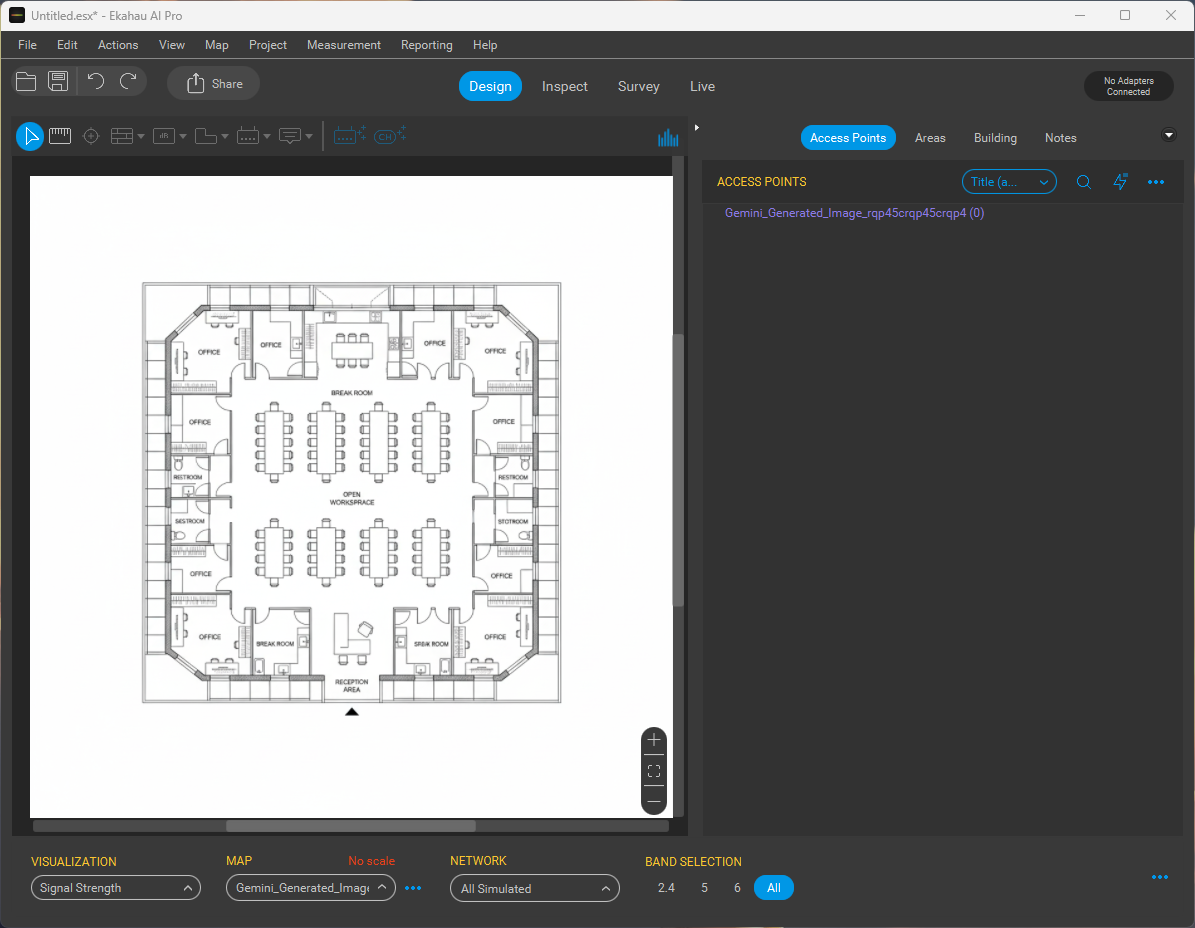Viewport: 1195px width, 928px height.
Task: Click the Share button
Action: click(x=214, y=84)
